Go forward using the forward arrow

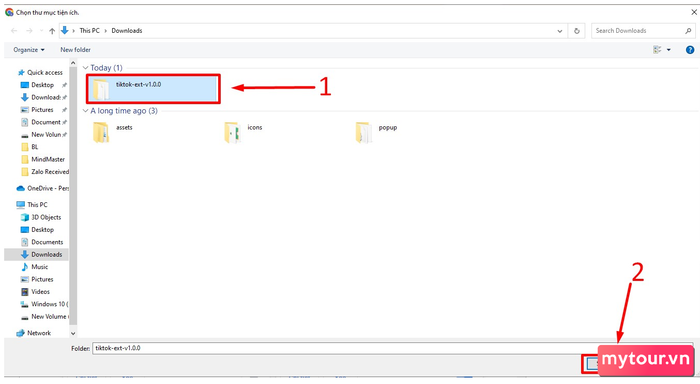tap(29, 31)
